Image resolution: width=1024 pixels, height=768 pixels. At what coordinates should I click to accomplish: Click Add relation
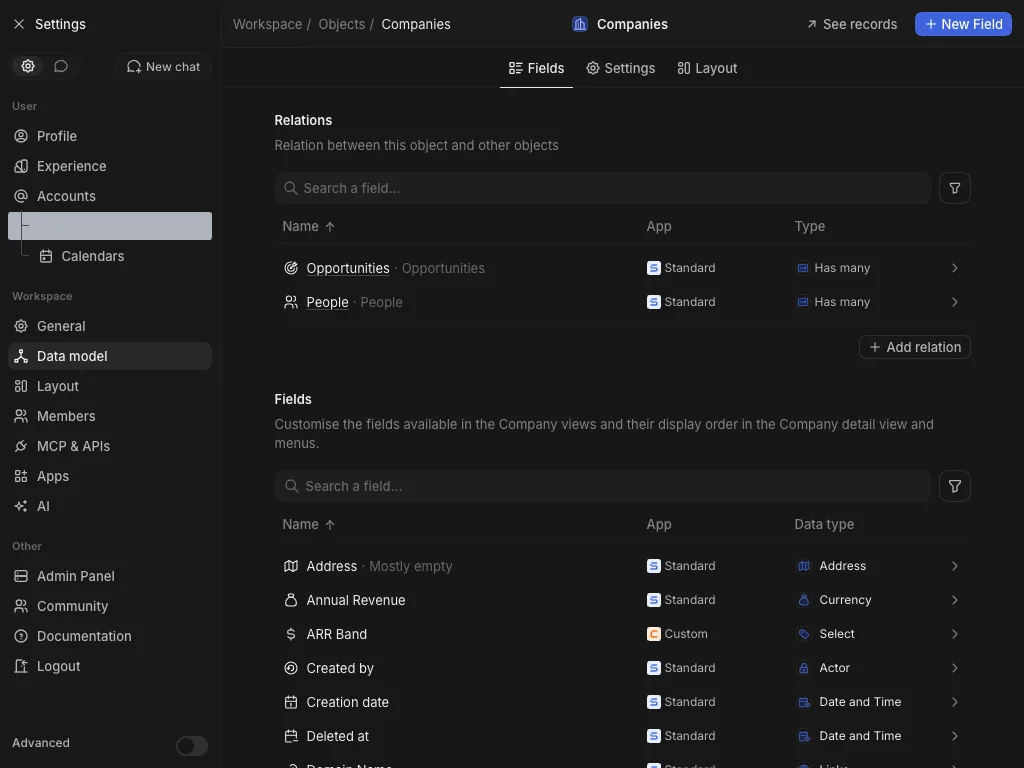click(x=915, y=347)
